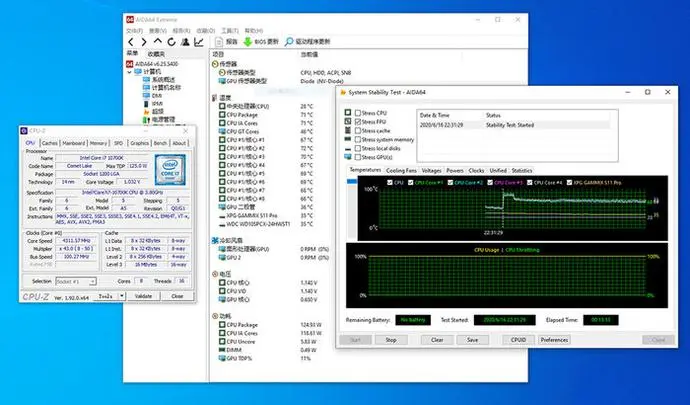690x405 pixels.
Task: Click the Power section header icon
Action: click(215, 316)
